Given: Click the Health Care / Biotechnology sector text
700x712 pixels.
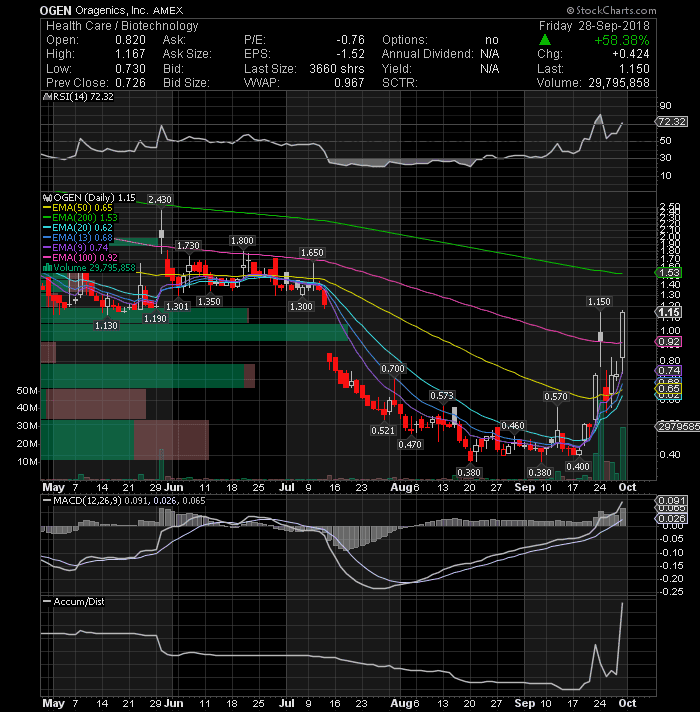Looking at the screenshot, I should (122, 26).
